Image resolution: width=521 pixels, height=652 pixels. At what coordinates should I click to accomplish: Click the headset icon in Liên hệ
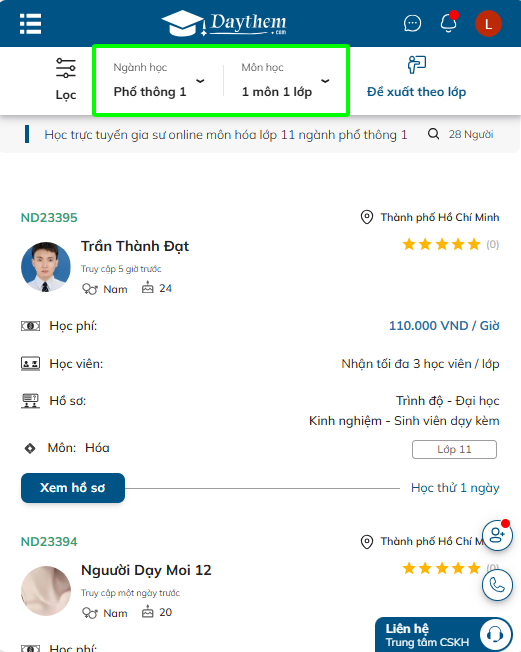pos(494,635)
